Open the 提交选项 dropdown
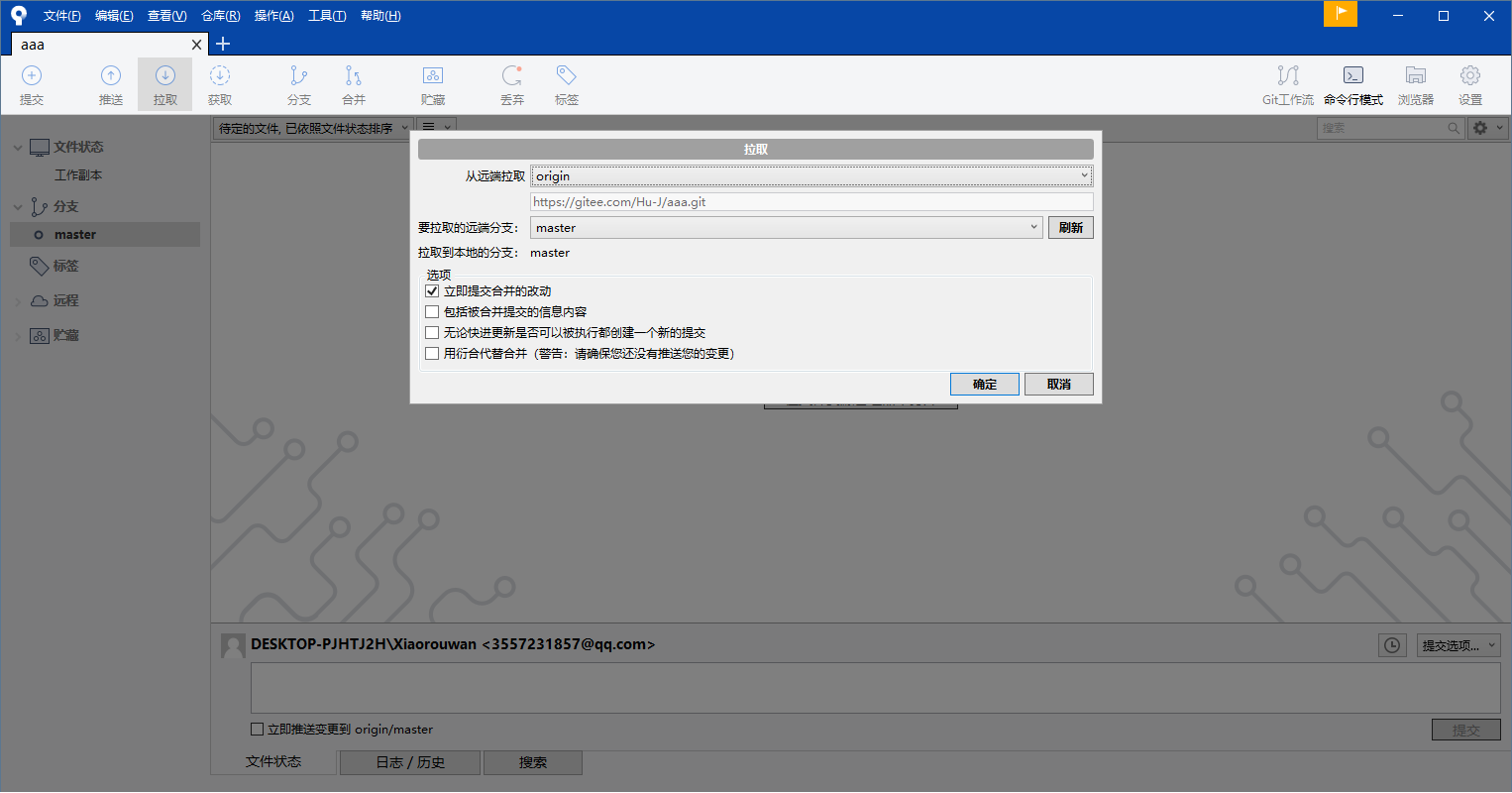This screenshot has height=793, width=1512. click(x=1458, y=645)
